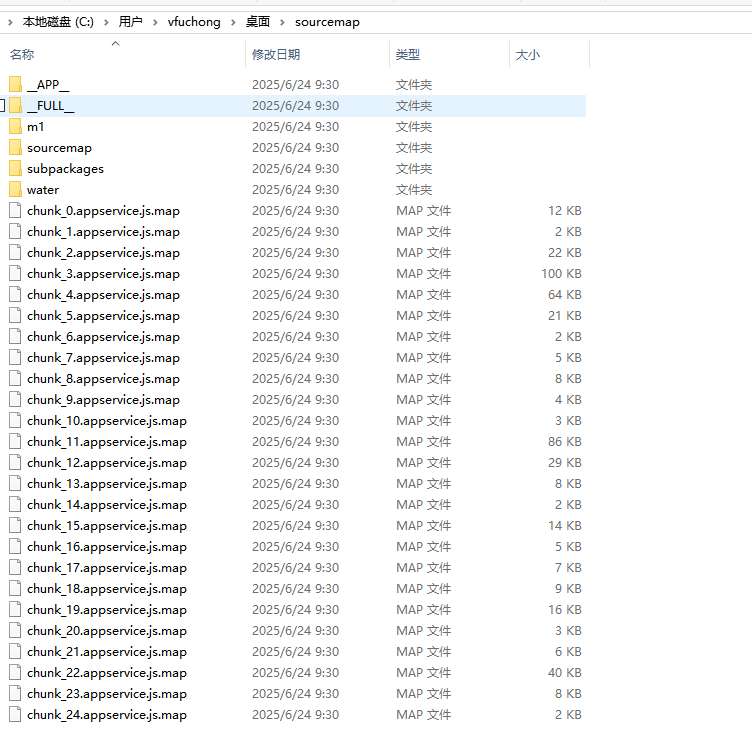
Task: Click file icon of chunk_14.appservice.js.map
Action: click(x=15, y=505)
